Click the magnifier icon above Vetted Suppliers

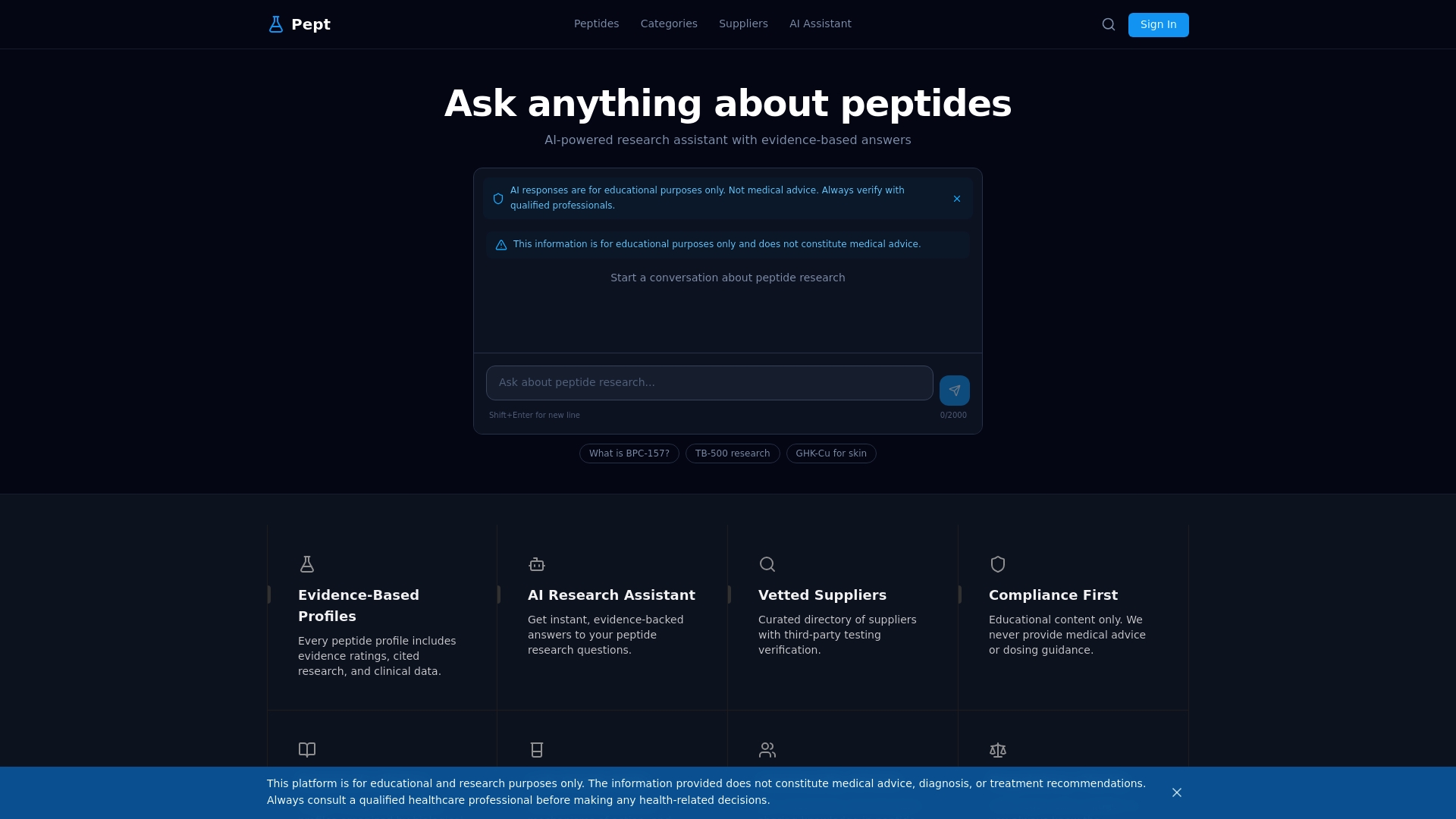tap(767, 564)
